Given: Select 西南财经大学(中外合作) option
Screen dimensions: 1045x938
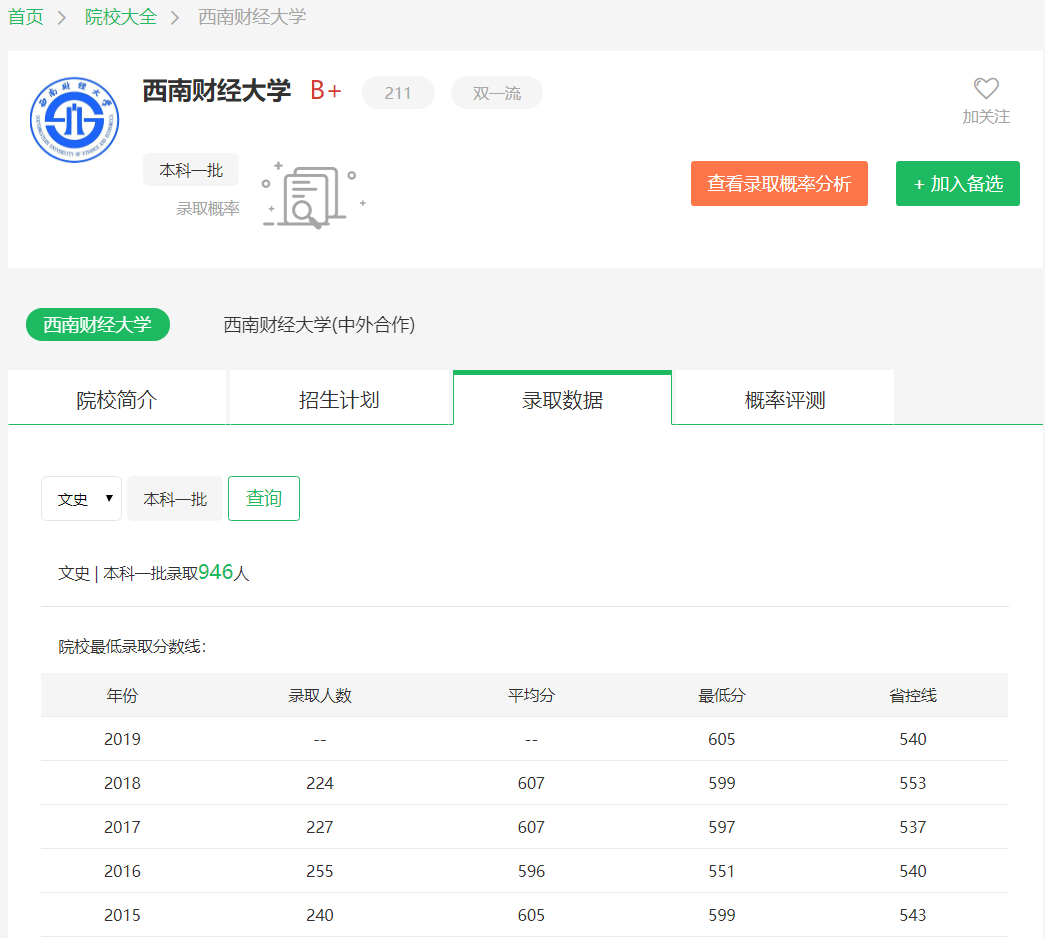Looking at the screenshot, I should (319, 325).
